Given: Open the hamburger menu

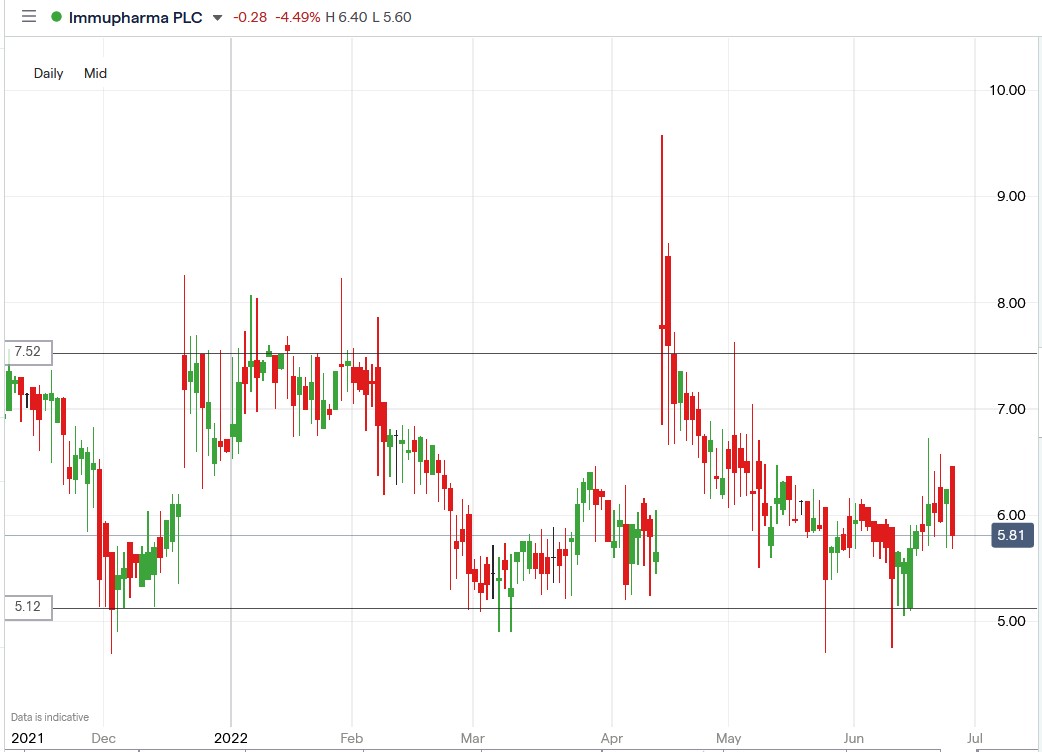Looking at the screenshot, I should click(28, 16).
